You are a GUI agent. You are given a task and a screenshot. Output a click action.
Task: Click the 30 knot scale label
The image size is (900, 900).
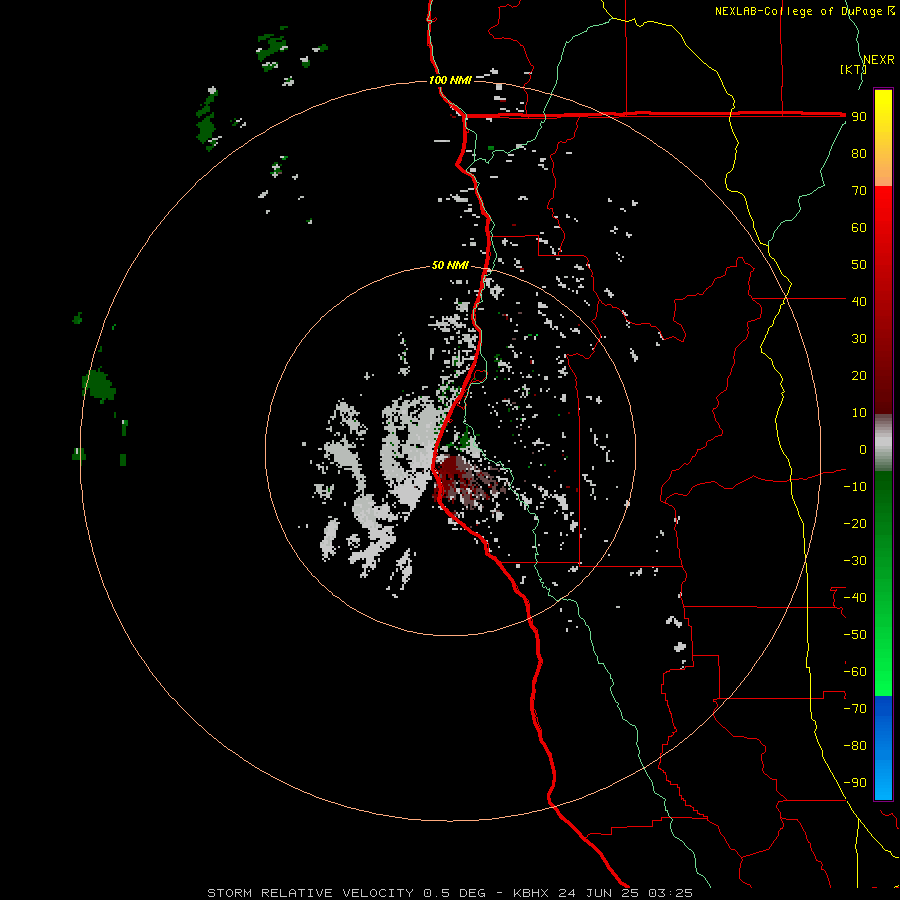point(859,339)
